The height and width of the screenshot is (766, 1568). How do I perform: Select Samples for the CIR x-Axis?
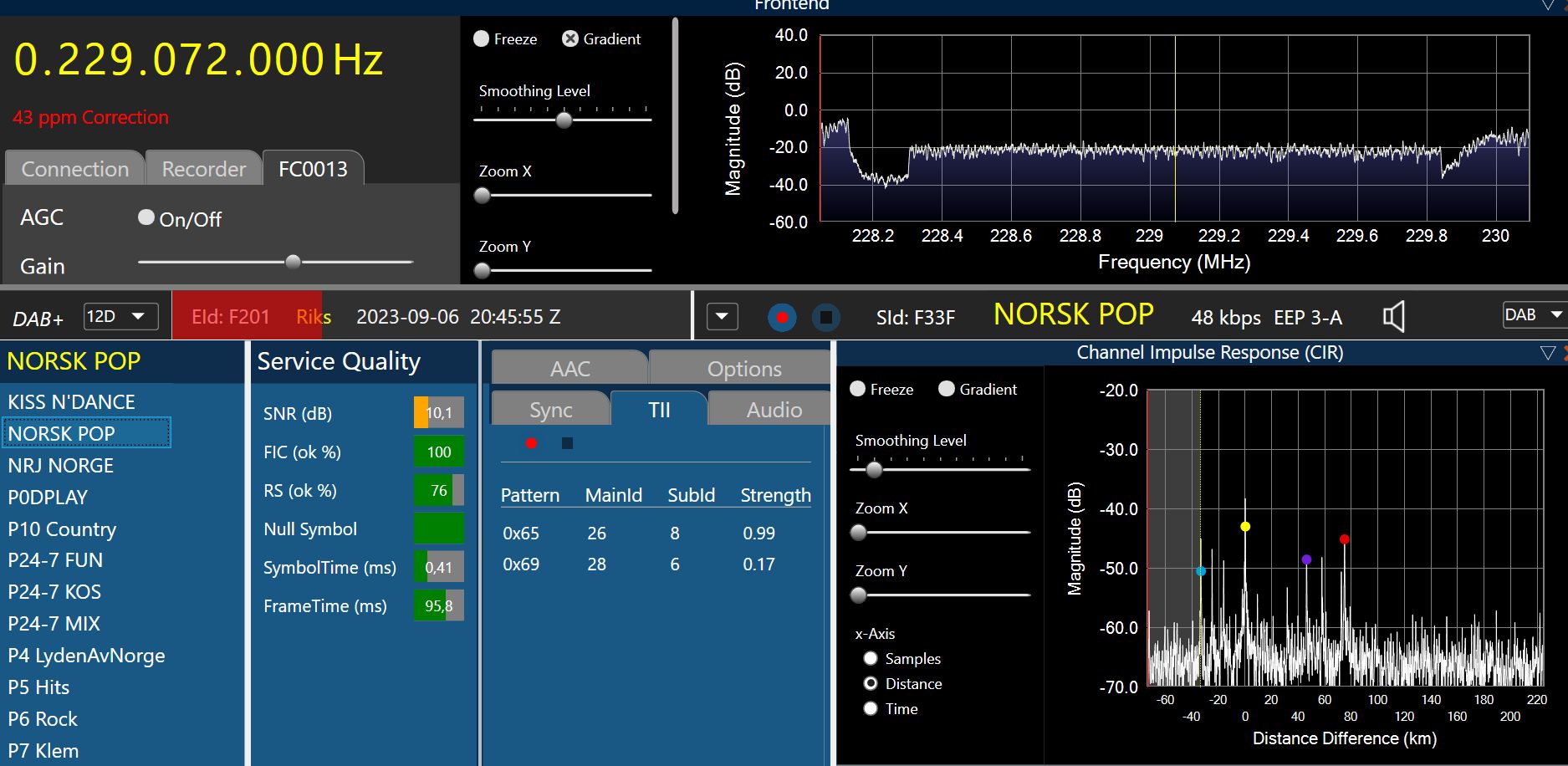click(x=871, y=658)
